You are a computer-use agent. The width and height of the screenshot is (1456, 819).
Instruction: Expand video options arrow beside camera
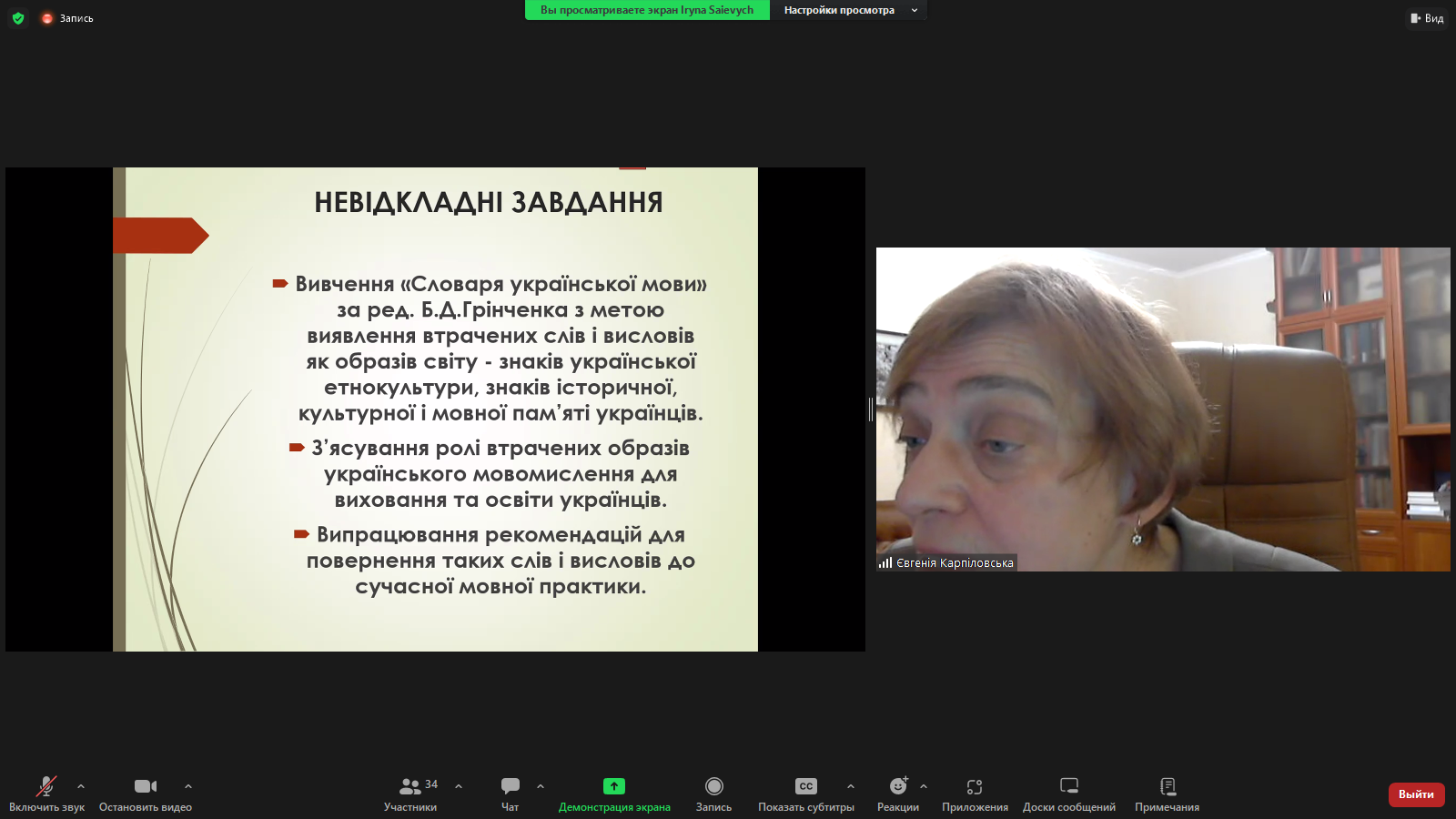click(188, 786)
